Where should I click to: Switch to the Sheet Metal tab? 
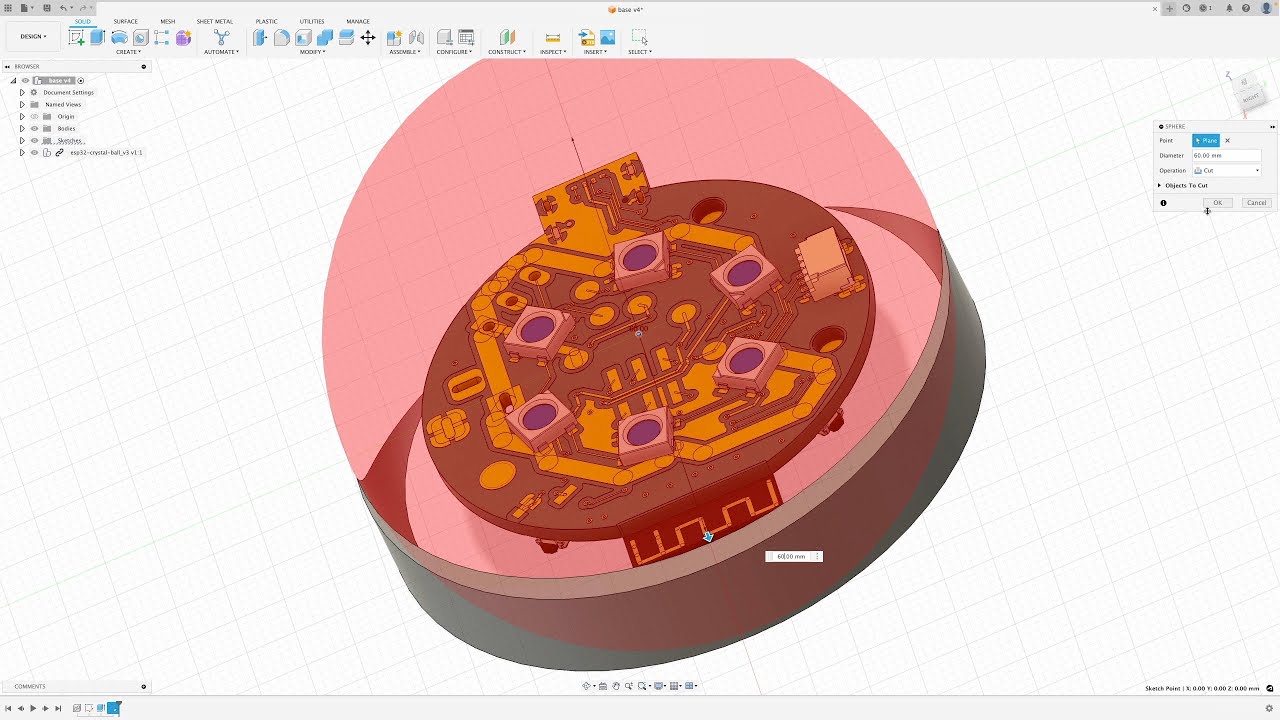coord(215,21)
